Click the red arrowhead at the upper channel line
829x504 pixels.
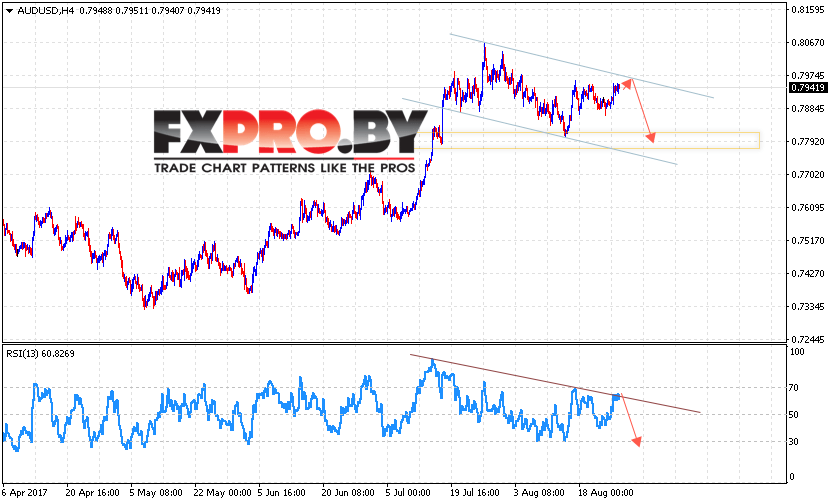coord(627,84)
